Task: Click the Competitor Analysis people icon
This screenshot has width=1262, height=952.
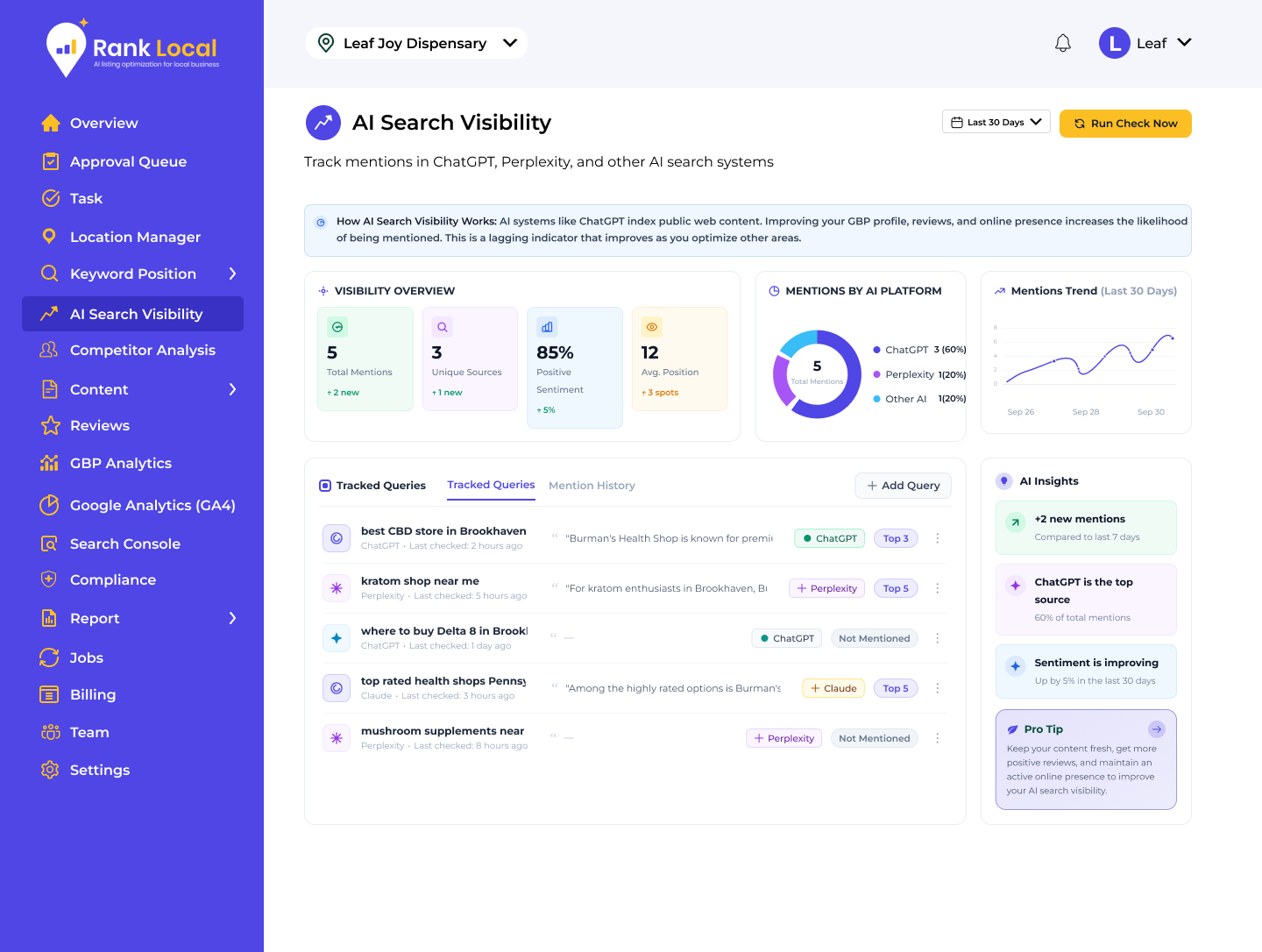Action: (50, 350)
